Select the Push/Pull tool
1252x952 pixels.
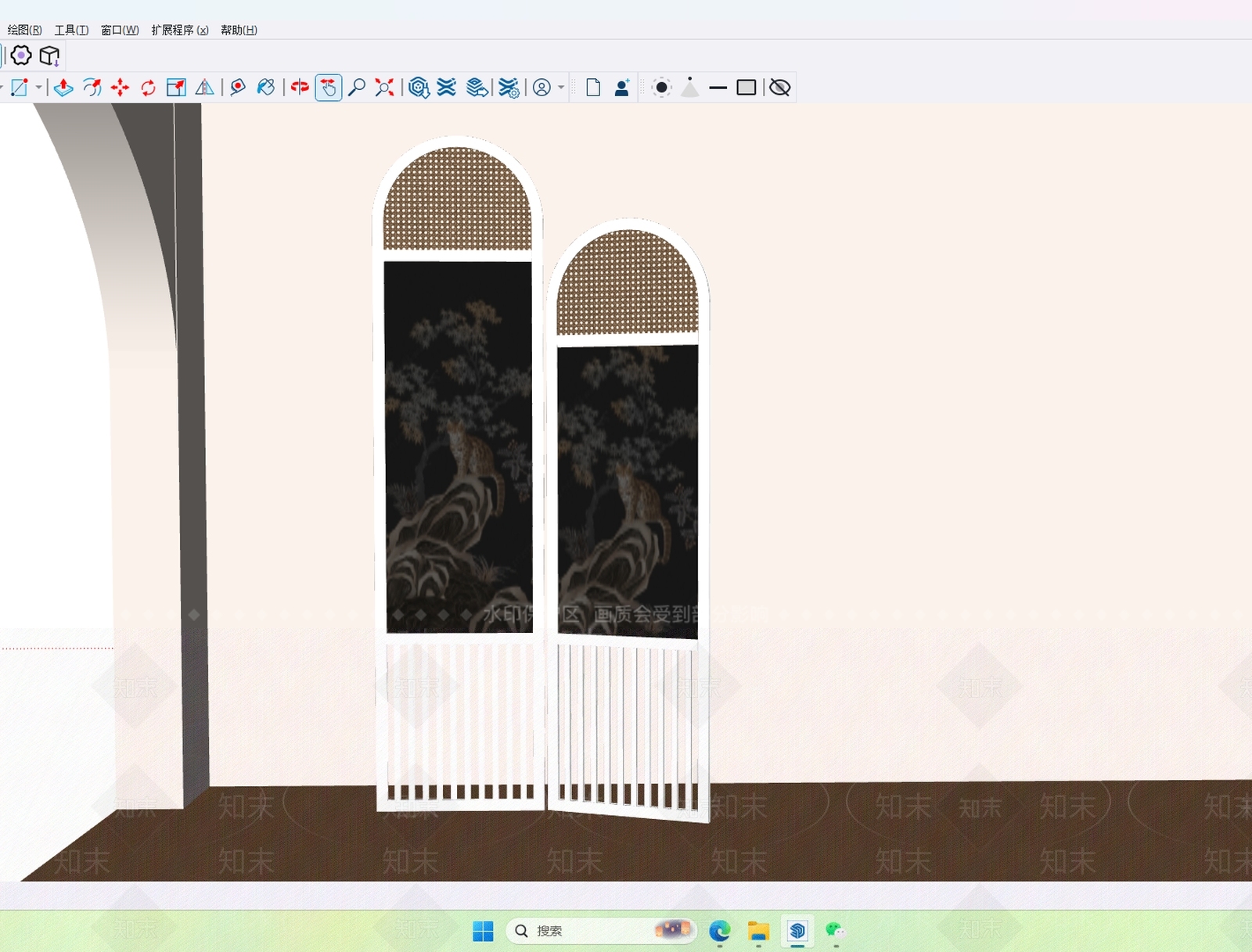pos(63,88)
